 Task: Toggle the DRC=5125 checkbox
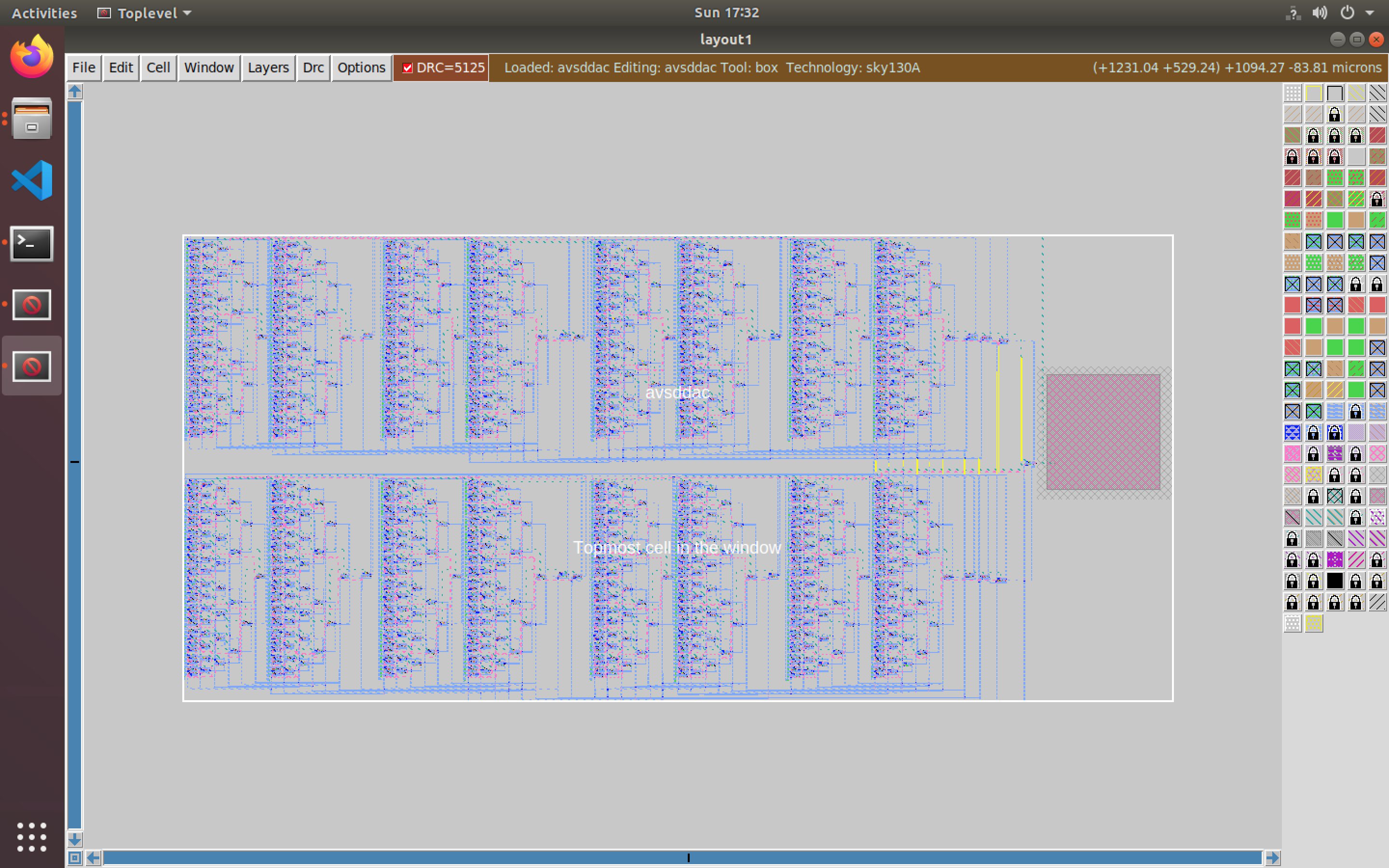(x=408, y=68)
